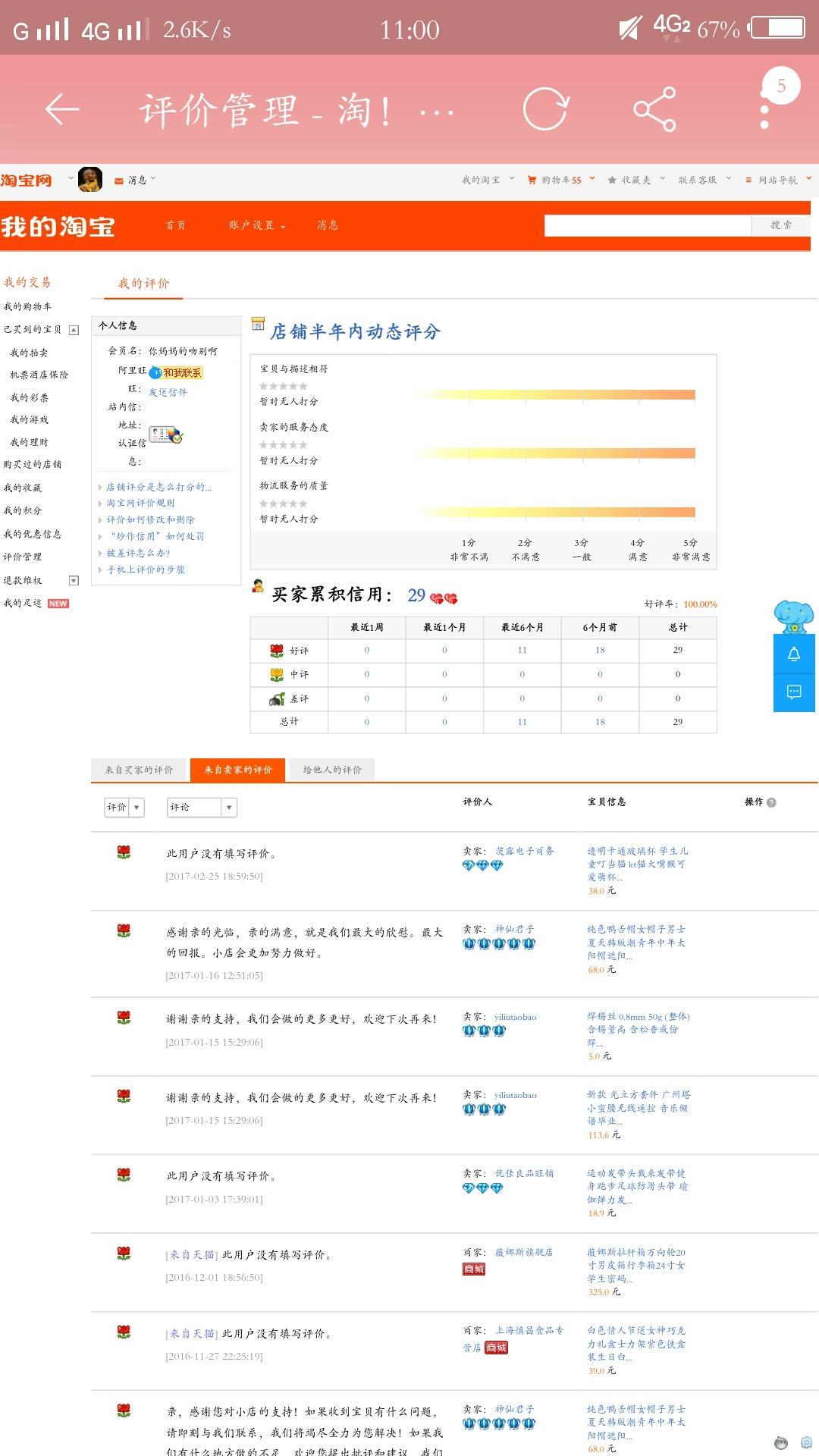The width and height of the screenshot is (819, 1456).
Task: Click the Taobao logo
Action: coord(27,180)
